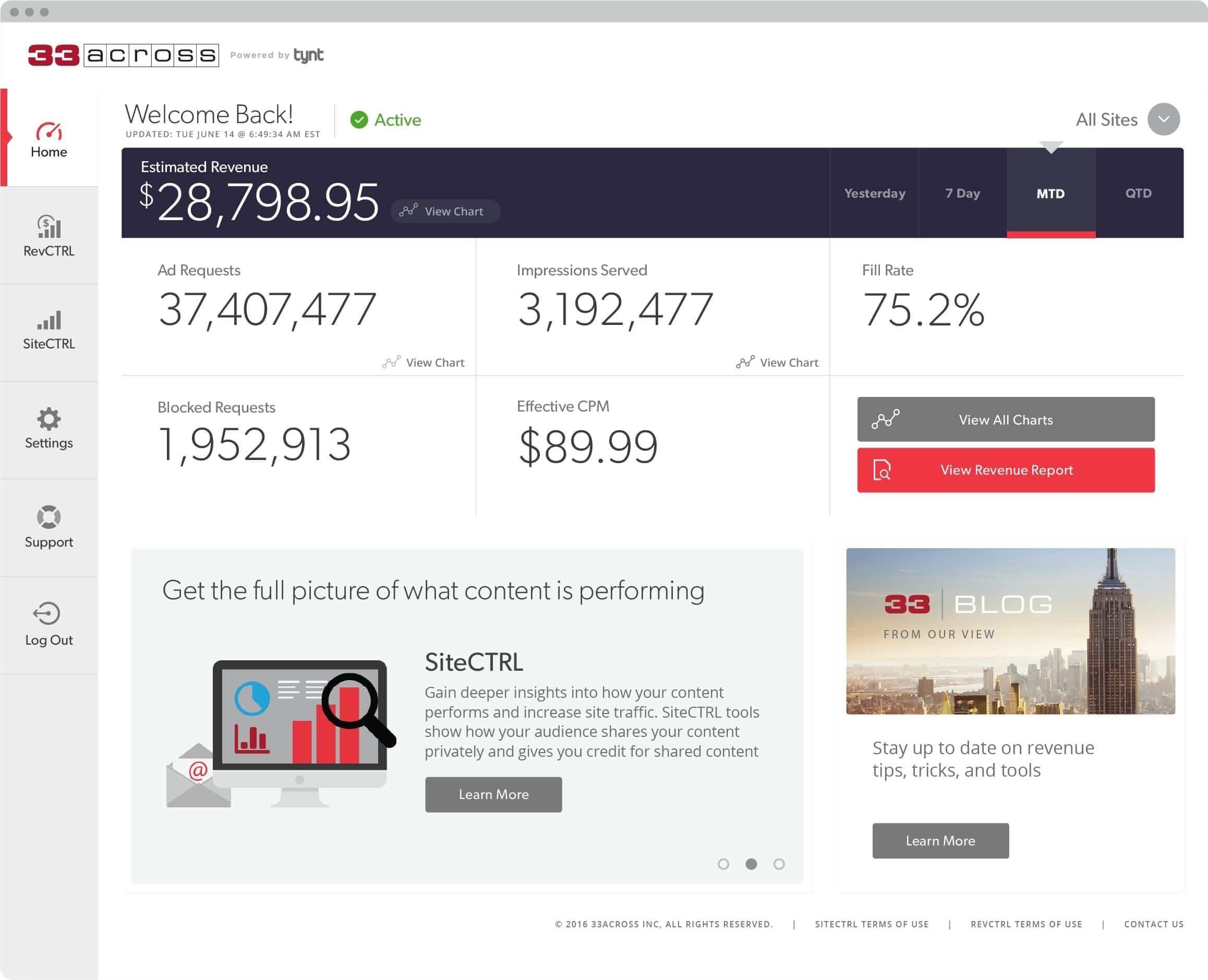Click Learn More under blog card

pos(940,841)
